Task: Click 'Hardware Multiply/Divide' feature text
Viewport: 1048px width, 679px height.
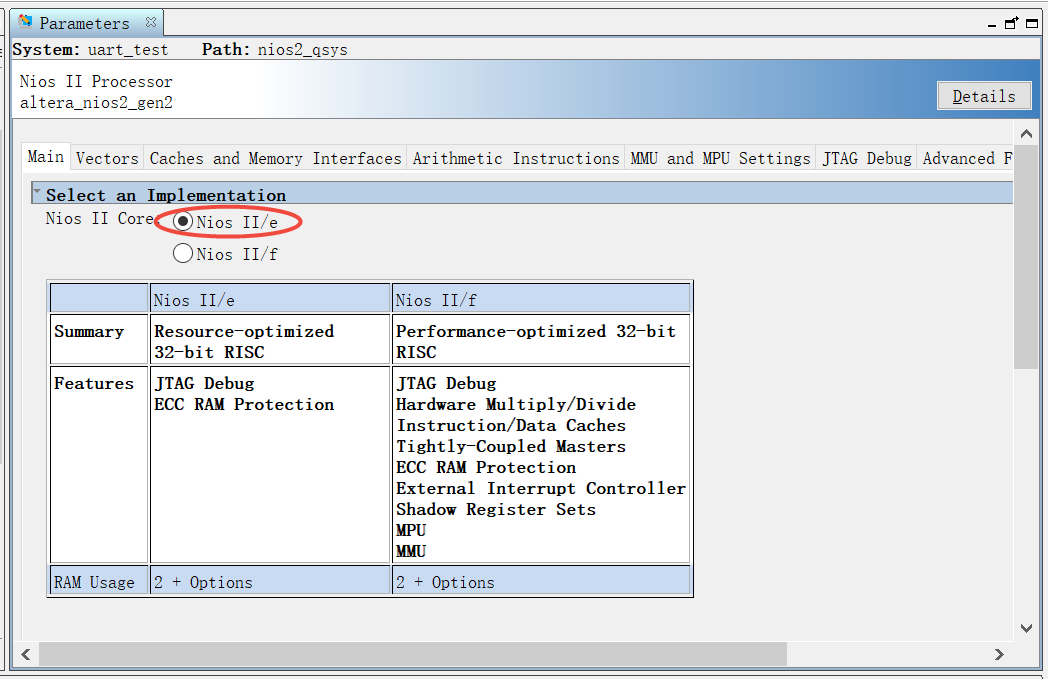Action: tap(516, 404)
